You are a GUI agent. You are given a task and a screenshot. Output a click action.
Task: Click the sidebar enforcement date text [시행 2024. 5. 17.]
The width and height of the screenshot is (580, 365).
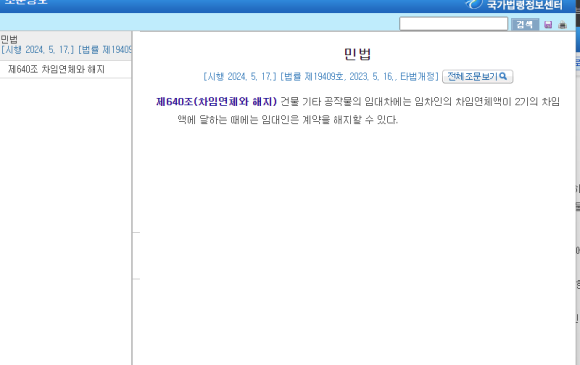38,50
